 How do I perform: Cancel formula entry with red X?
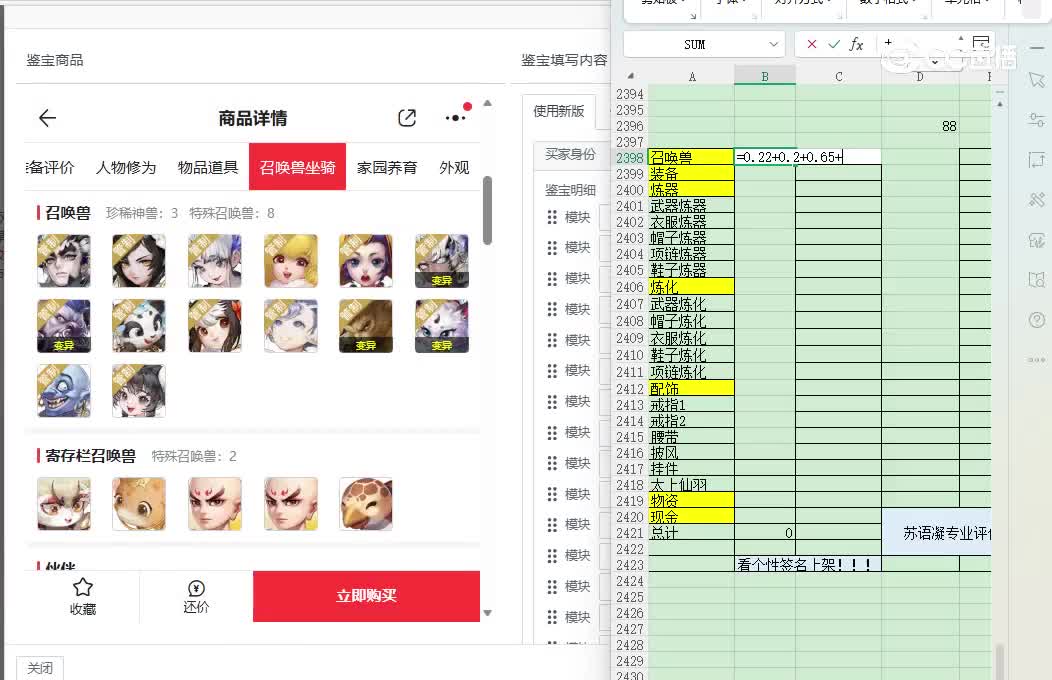click(x=812, y=44)
